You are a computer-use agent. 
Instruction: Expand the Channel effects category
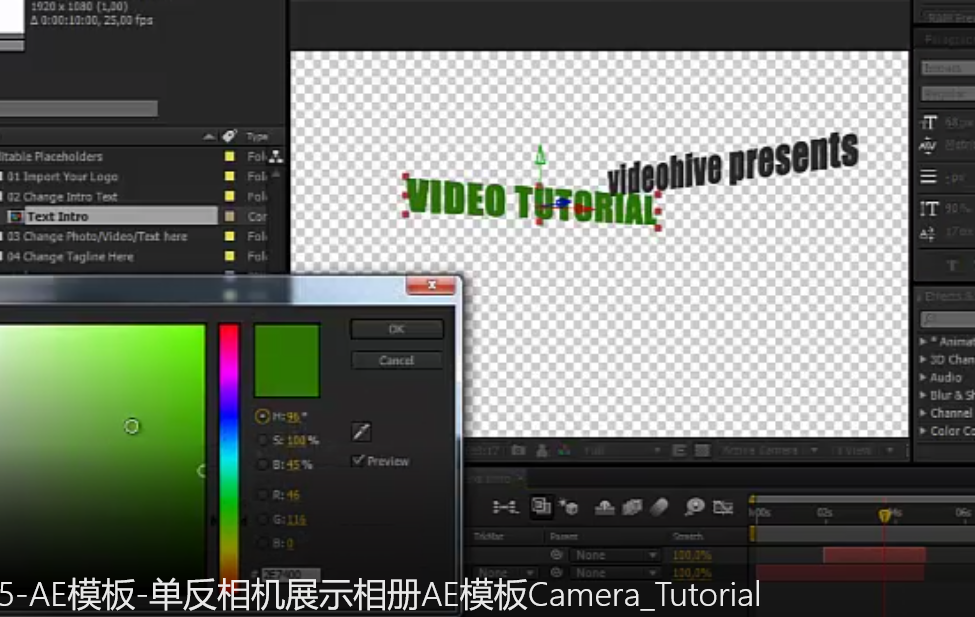923,413
